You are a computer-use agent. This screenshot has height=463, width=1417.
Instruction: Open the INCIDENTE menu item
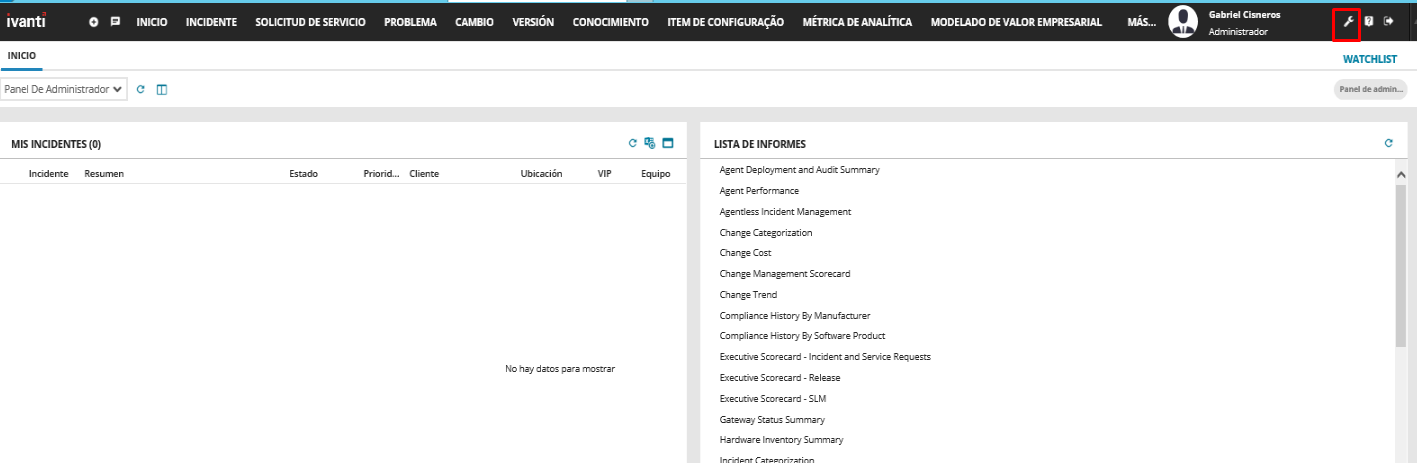pyautogui.click(x=211, y=22)
